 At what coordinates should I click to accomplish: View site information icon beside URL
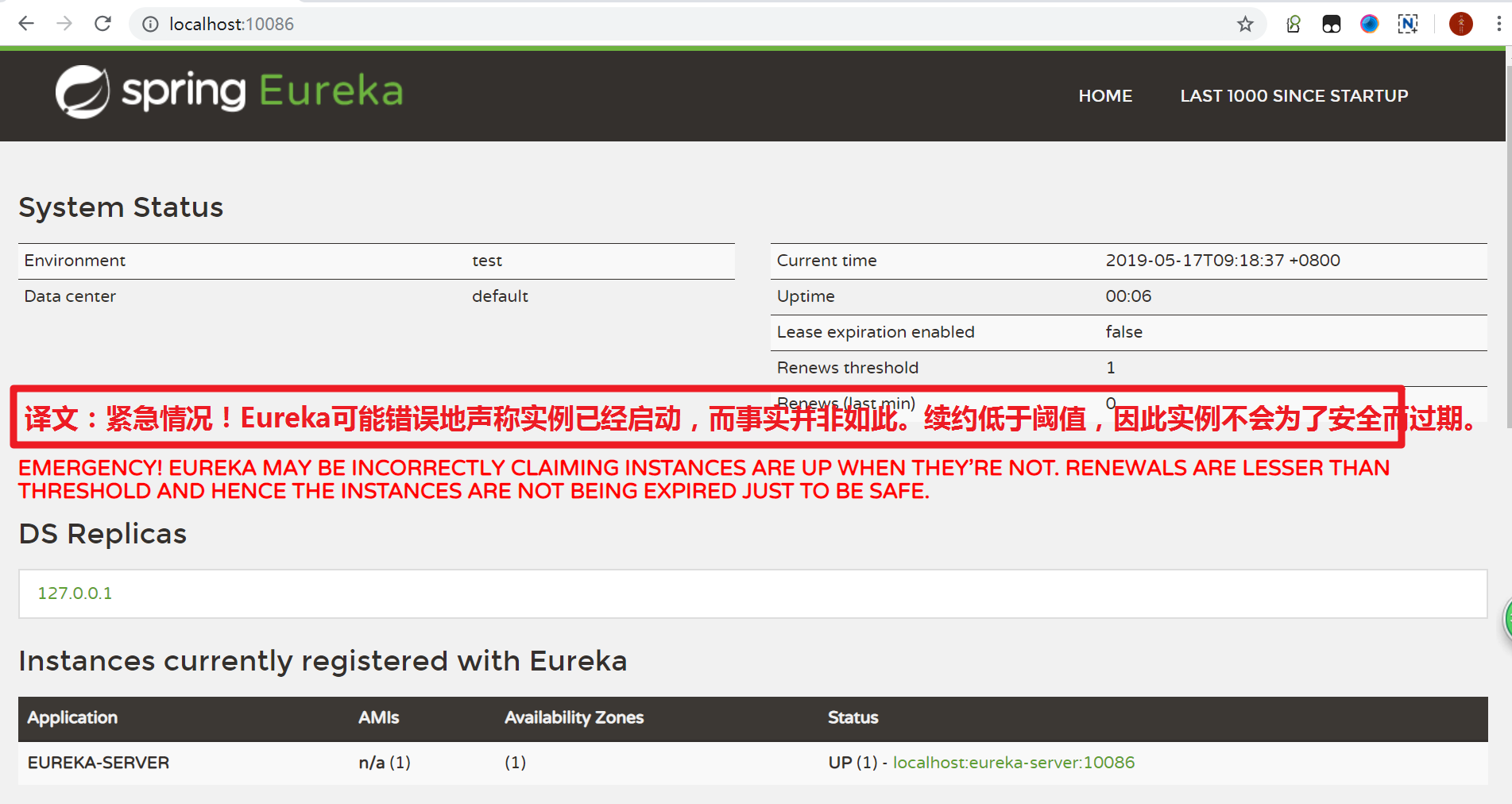[150, 25]
